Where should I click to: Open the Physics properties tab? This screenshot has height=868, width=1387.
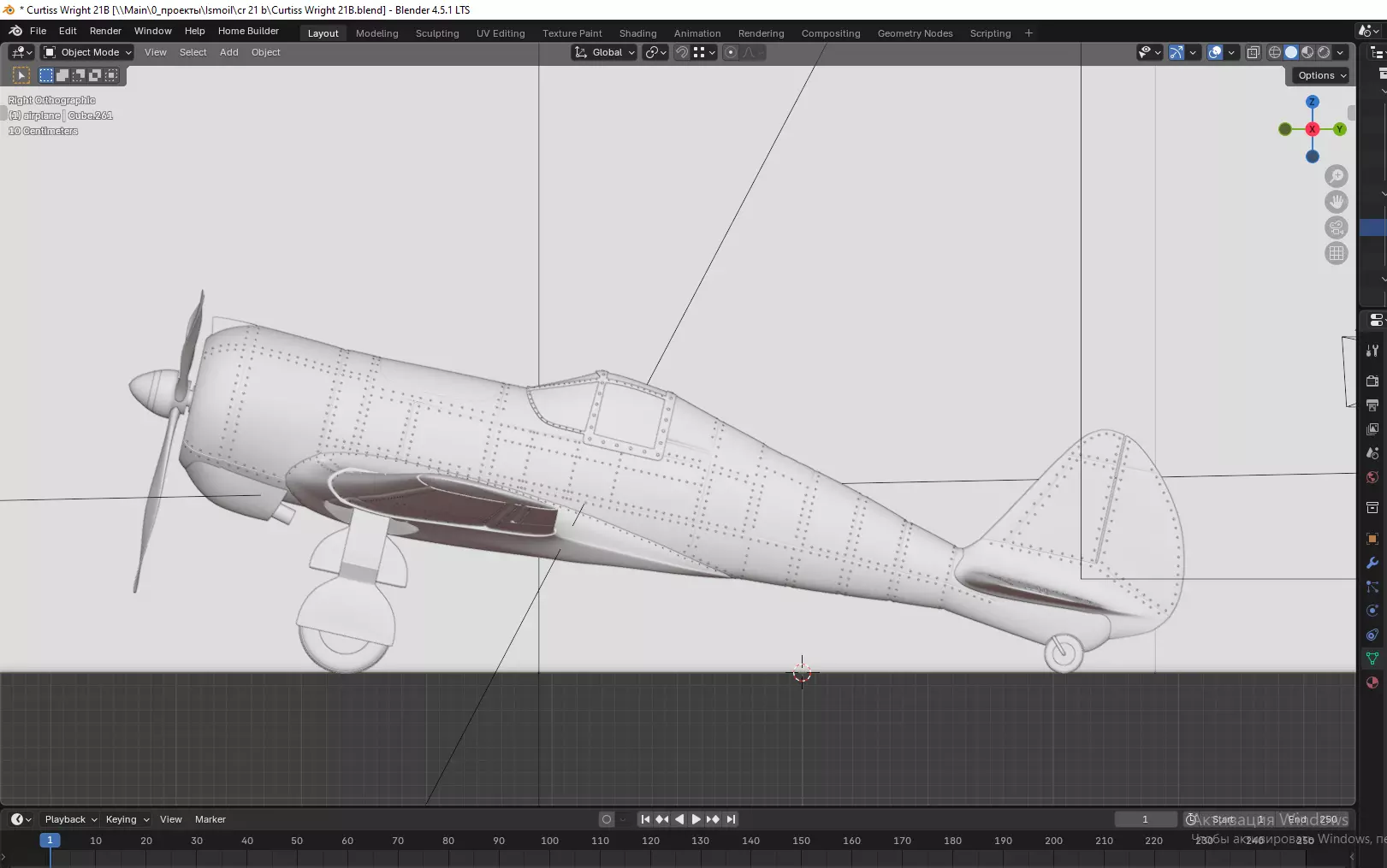(1372, 611)
